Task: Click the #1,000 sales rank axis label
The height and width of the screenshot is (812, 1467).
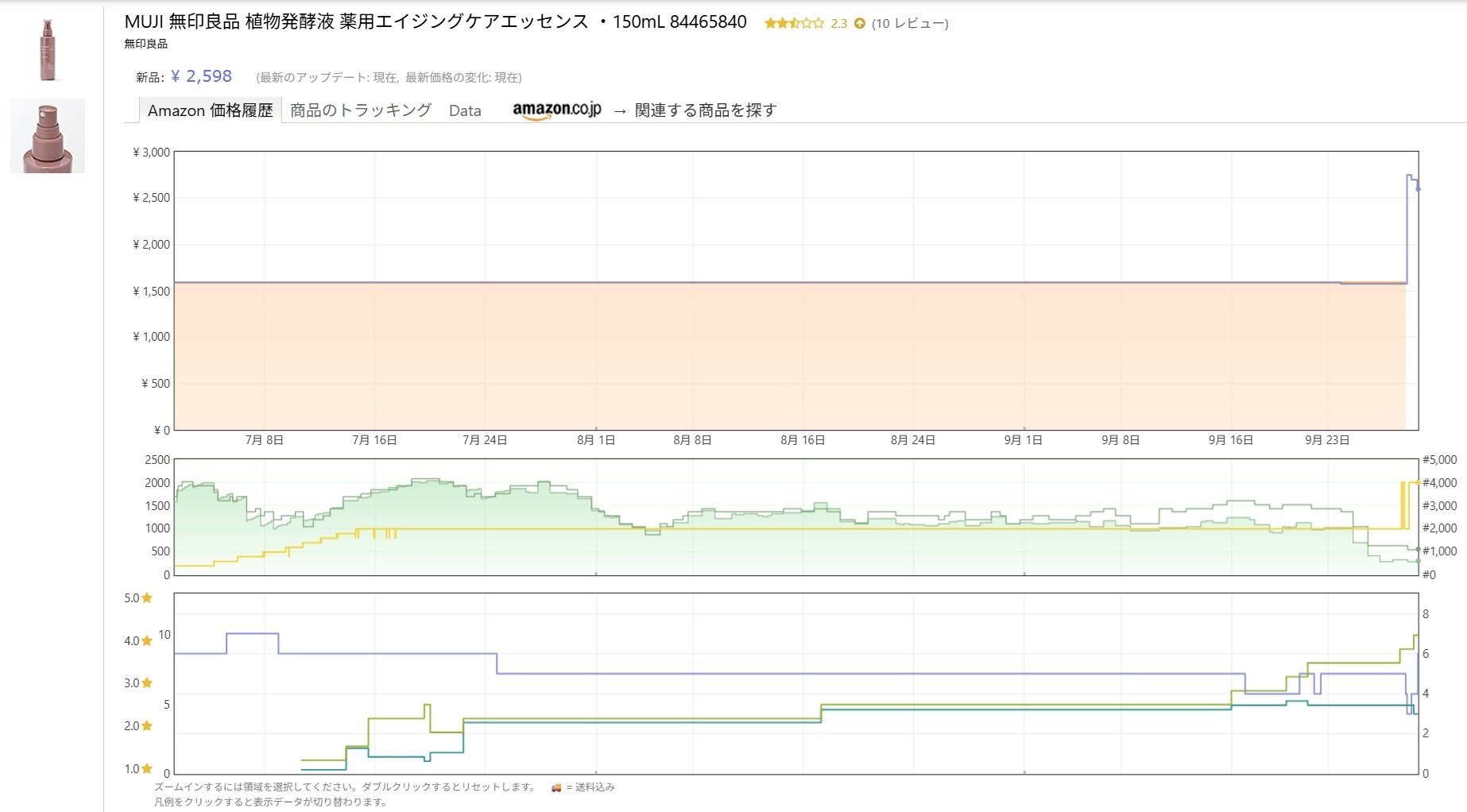Action: tap(1440, 551)
